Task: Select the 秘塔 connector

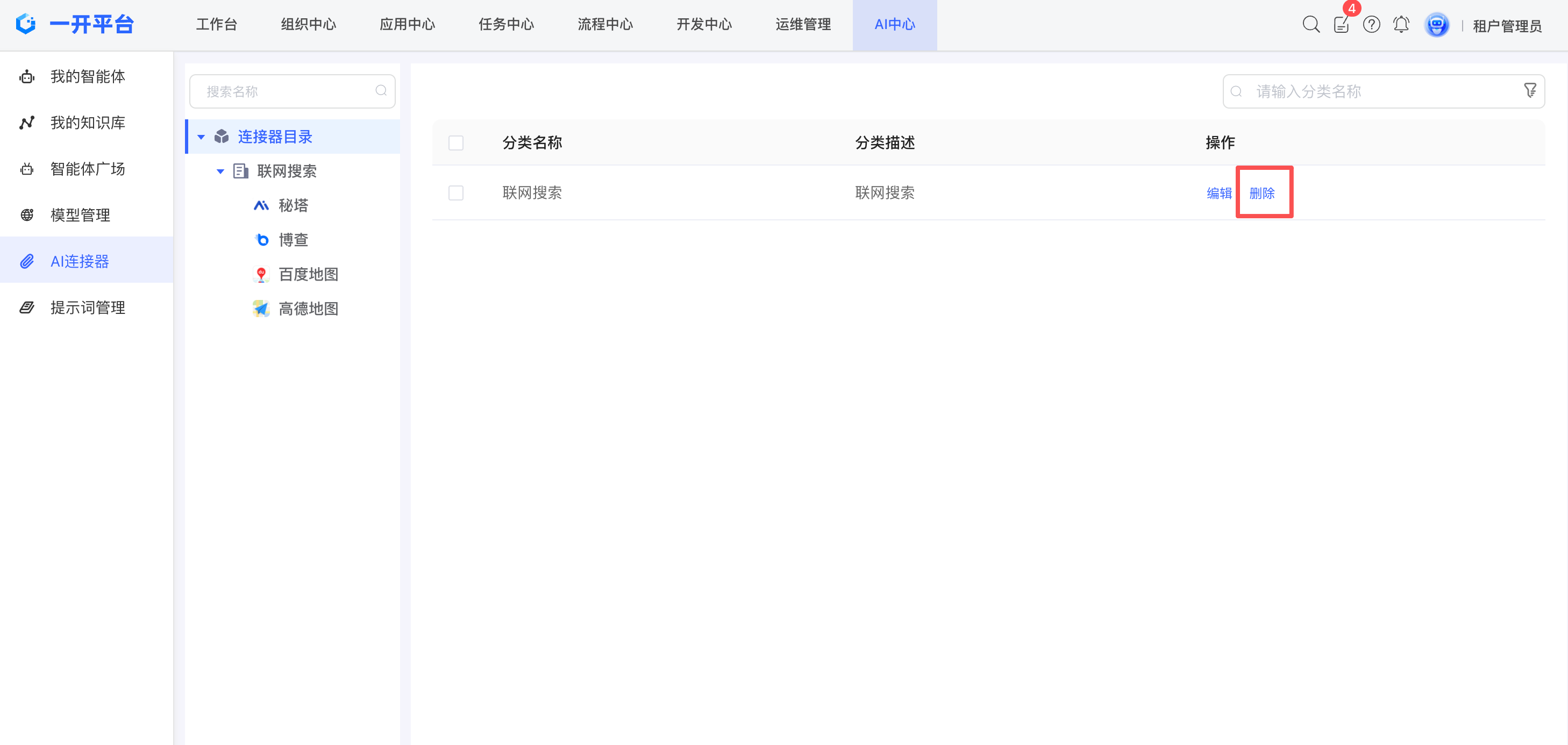Action: [x=293, y=206]
